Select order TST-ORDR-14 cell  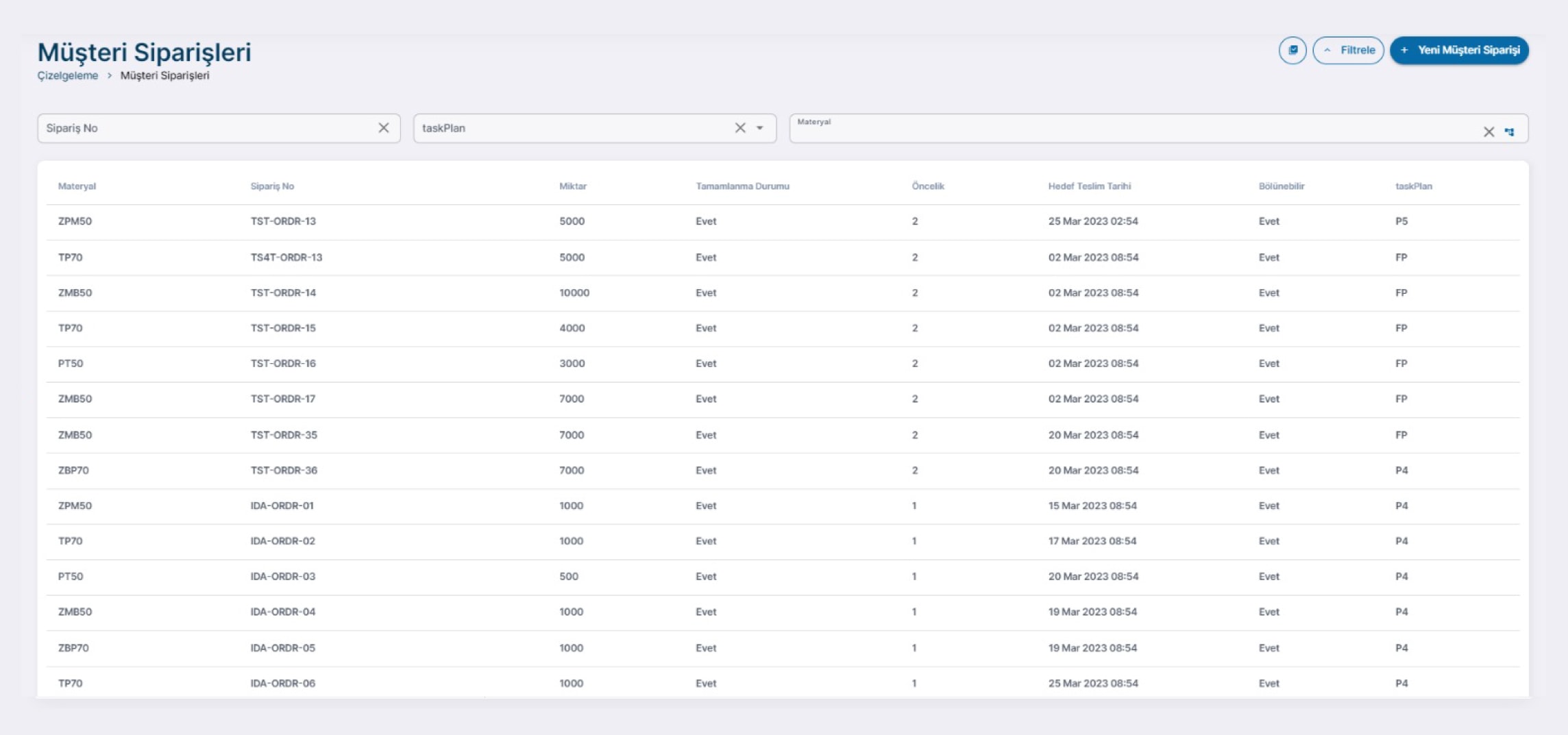pos(283,292)
